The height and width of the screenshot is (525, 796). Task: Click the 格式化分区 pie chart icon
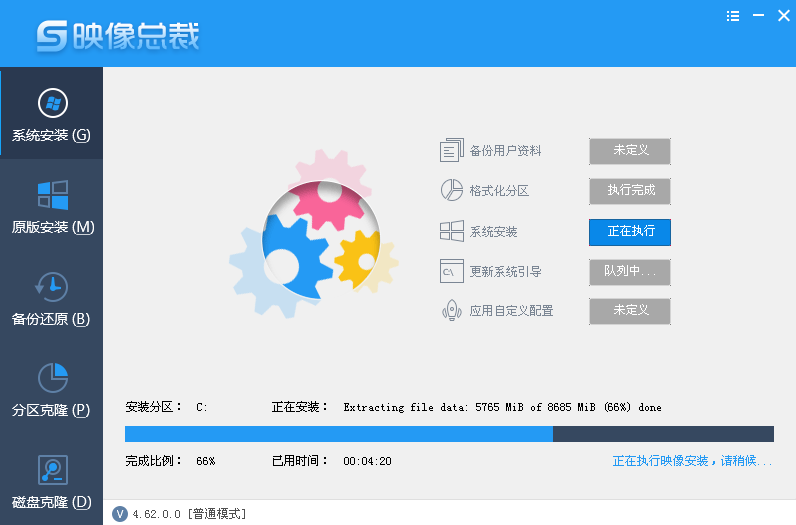[451, 190]
